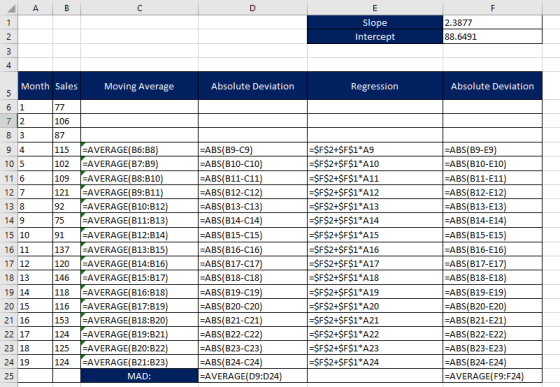Click cell with =ABS(B12-C12)
The width and height of the screenshot is (560, 387).
[252, 192]
